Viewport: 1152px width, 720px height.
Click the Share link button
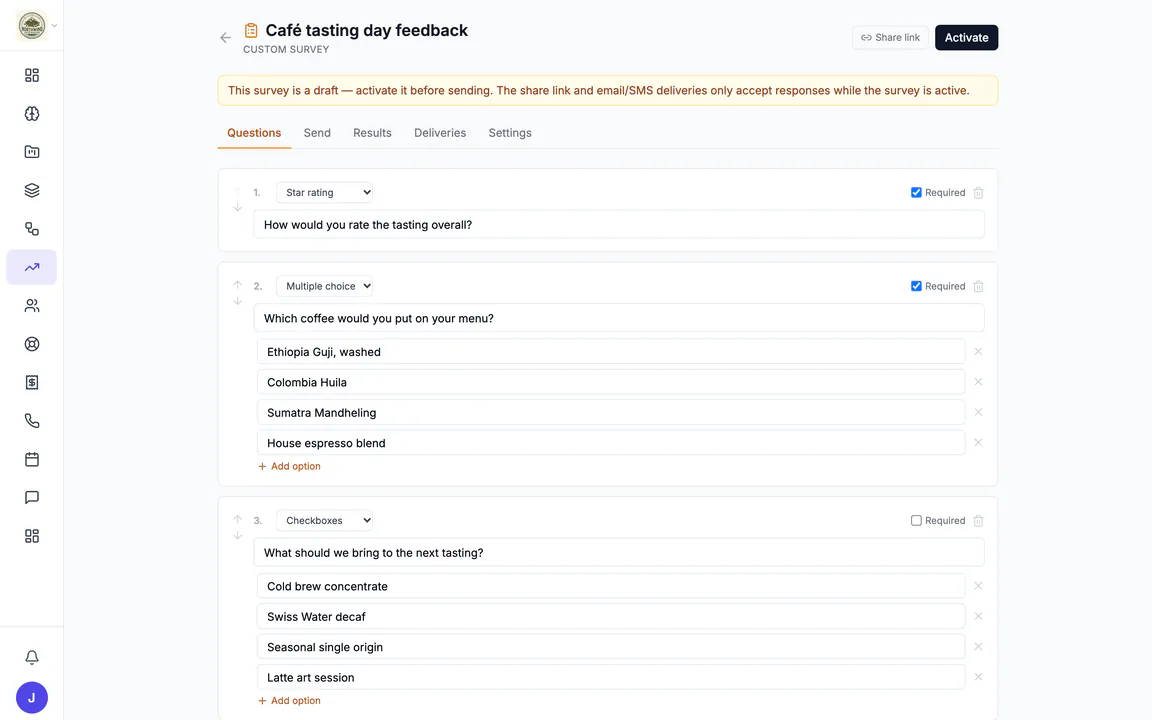[890, 37]
